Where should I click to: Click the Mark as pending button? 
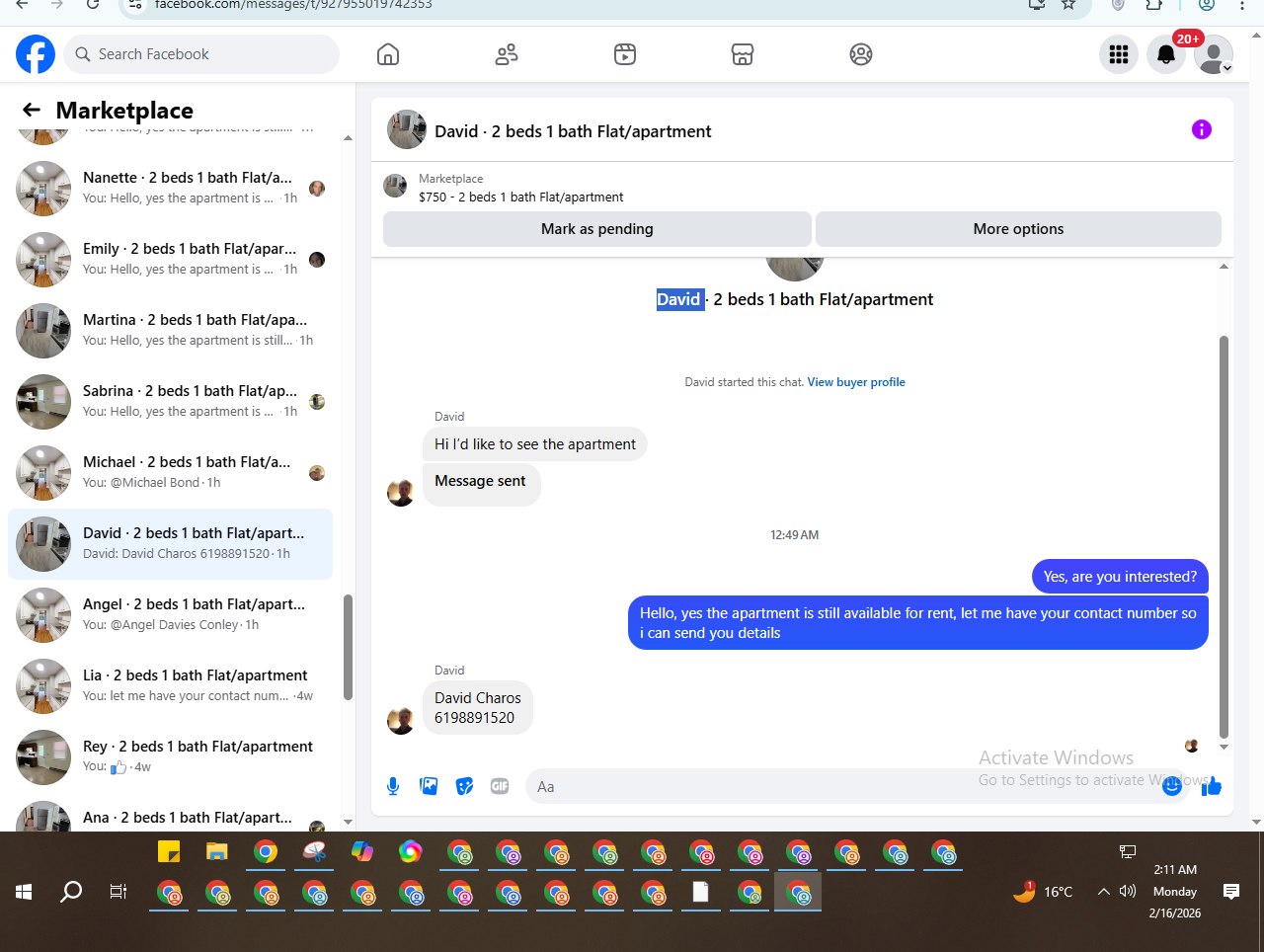pos(597,228)
